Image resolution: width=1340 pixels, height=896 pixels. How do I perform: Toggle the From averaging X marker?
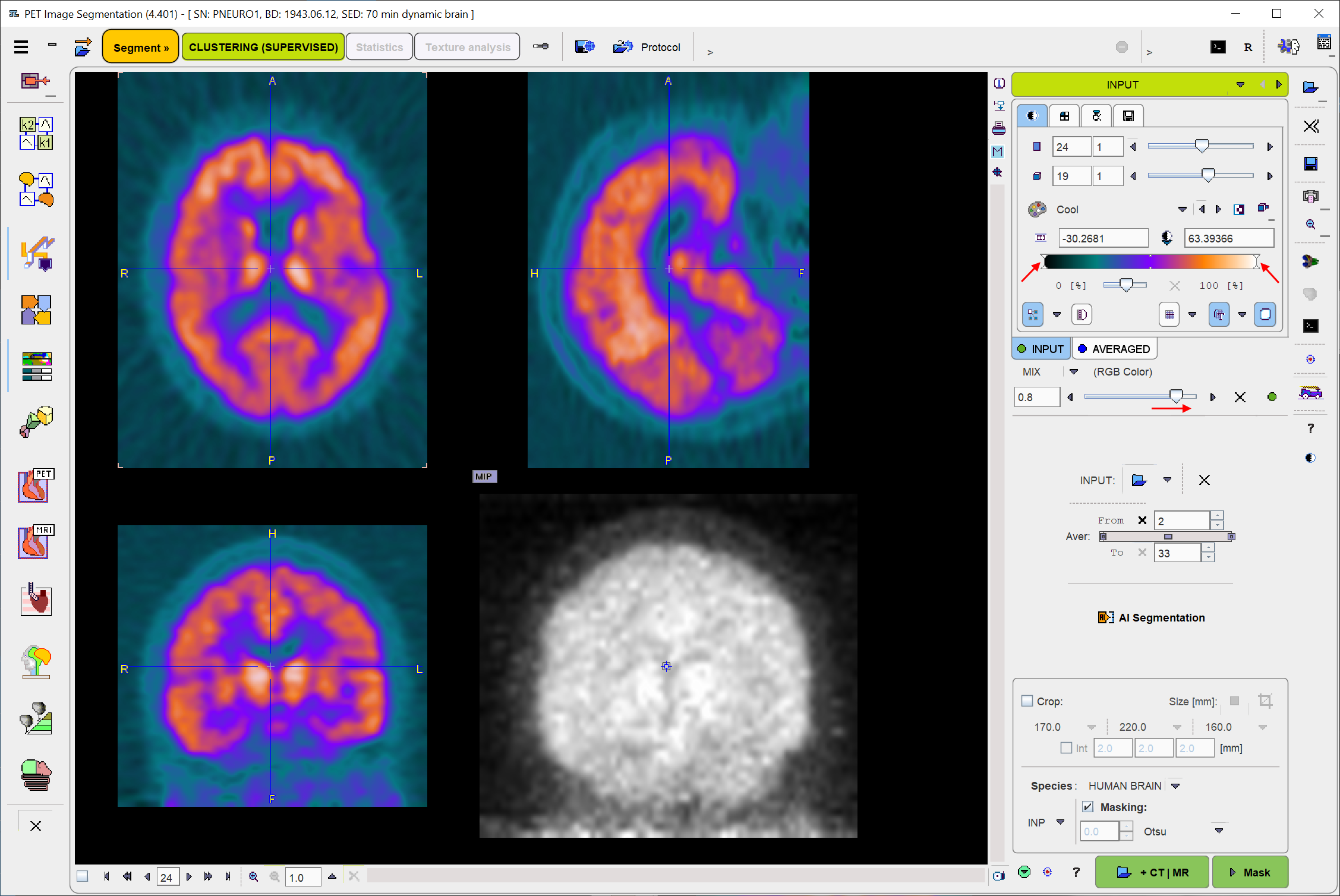1142,520
